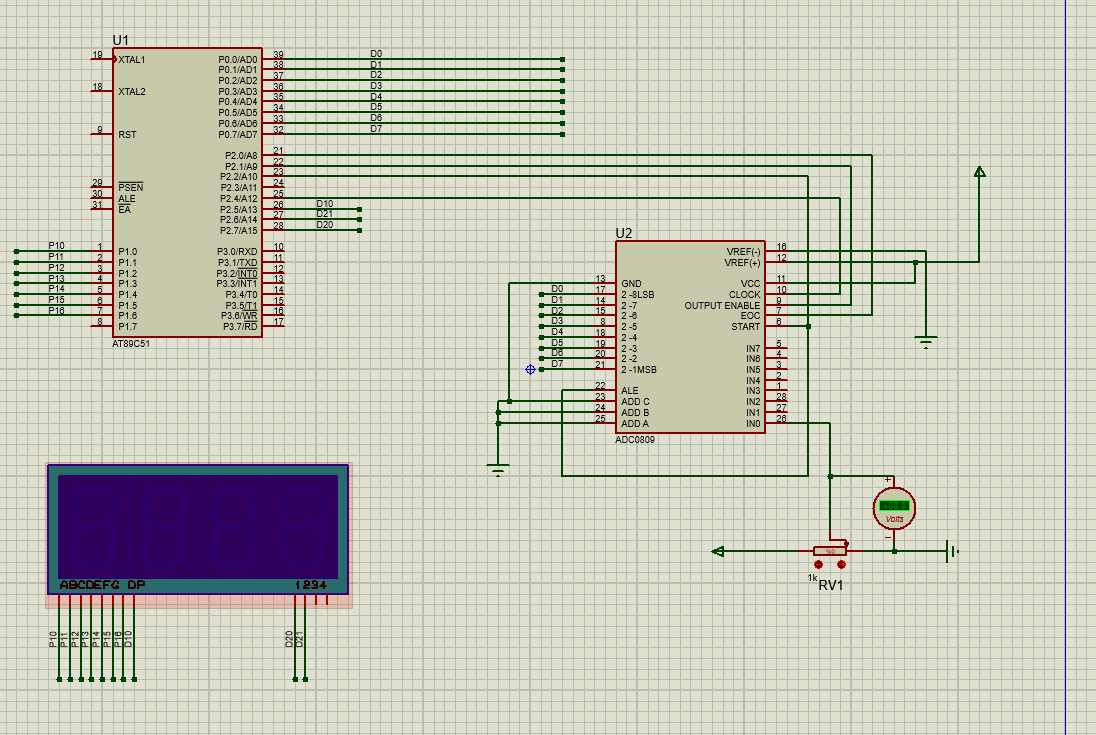Select the AT89C51 microcontroller body
Viewport: 1096px width, 735px height.
187,192
